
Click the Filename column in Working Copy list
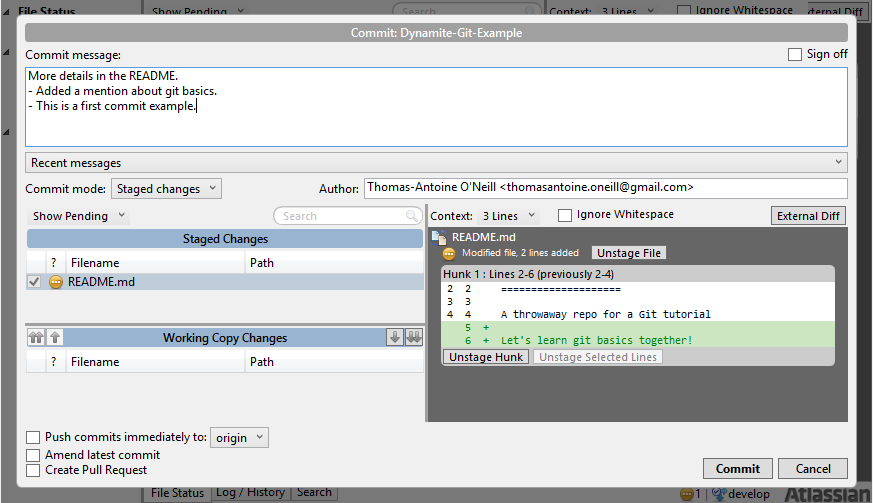coord(155,362)
